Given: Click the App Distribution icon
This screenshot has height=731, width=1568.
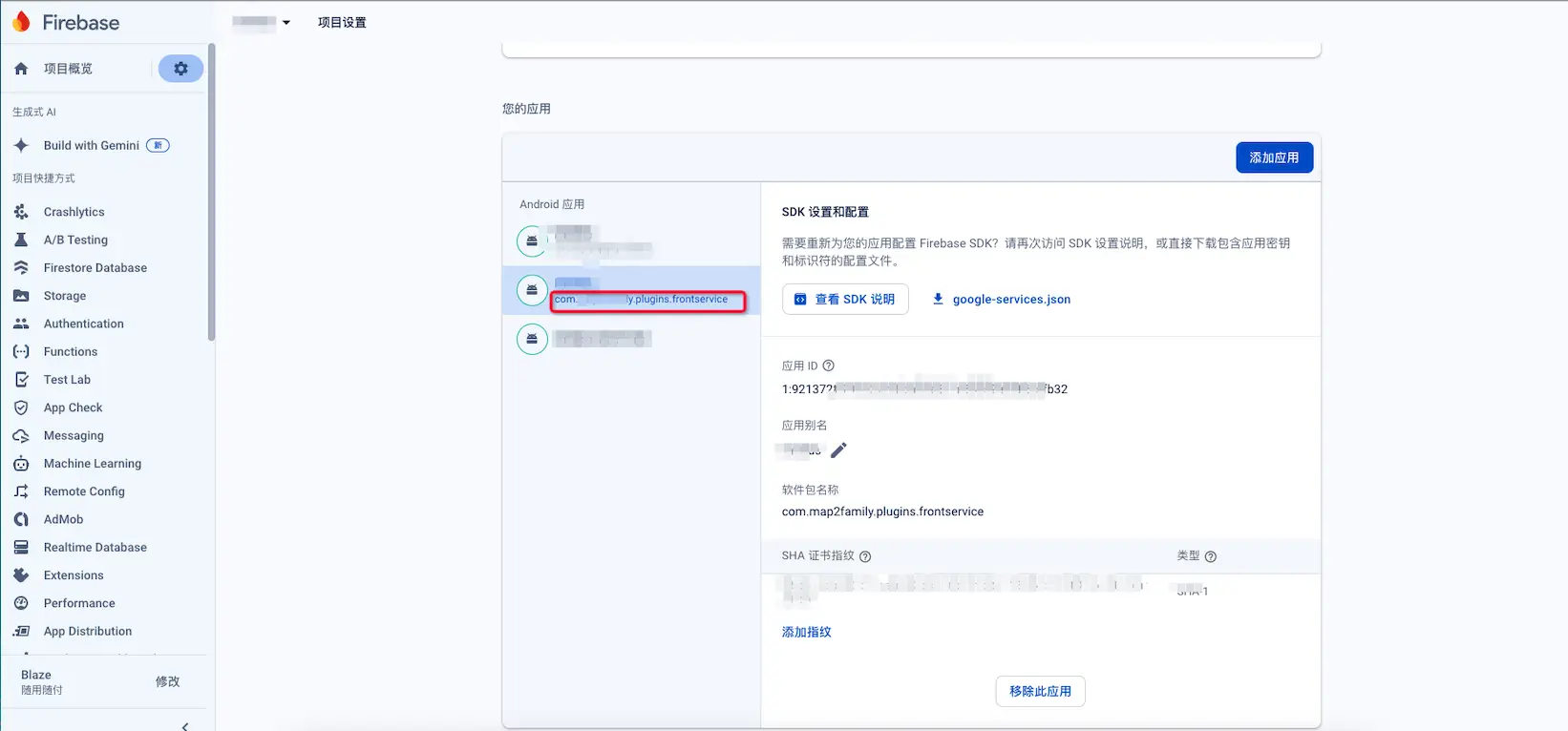Looking at the screenshot, I should pos(21,631).
